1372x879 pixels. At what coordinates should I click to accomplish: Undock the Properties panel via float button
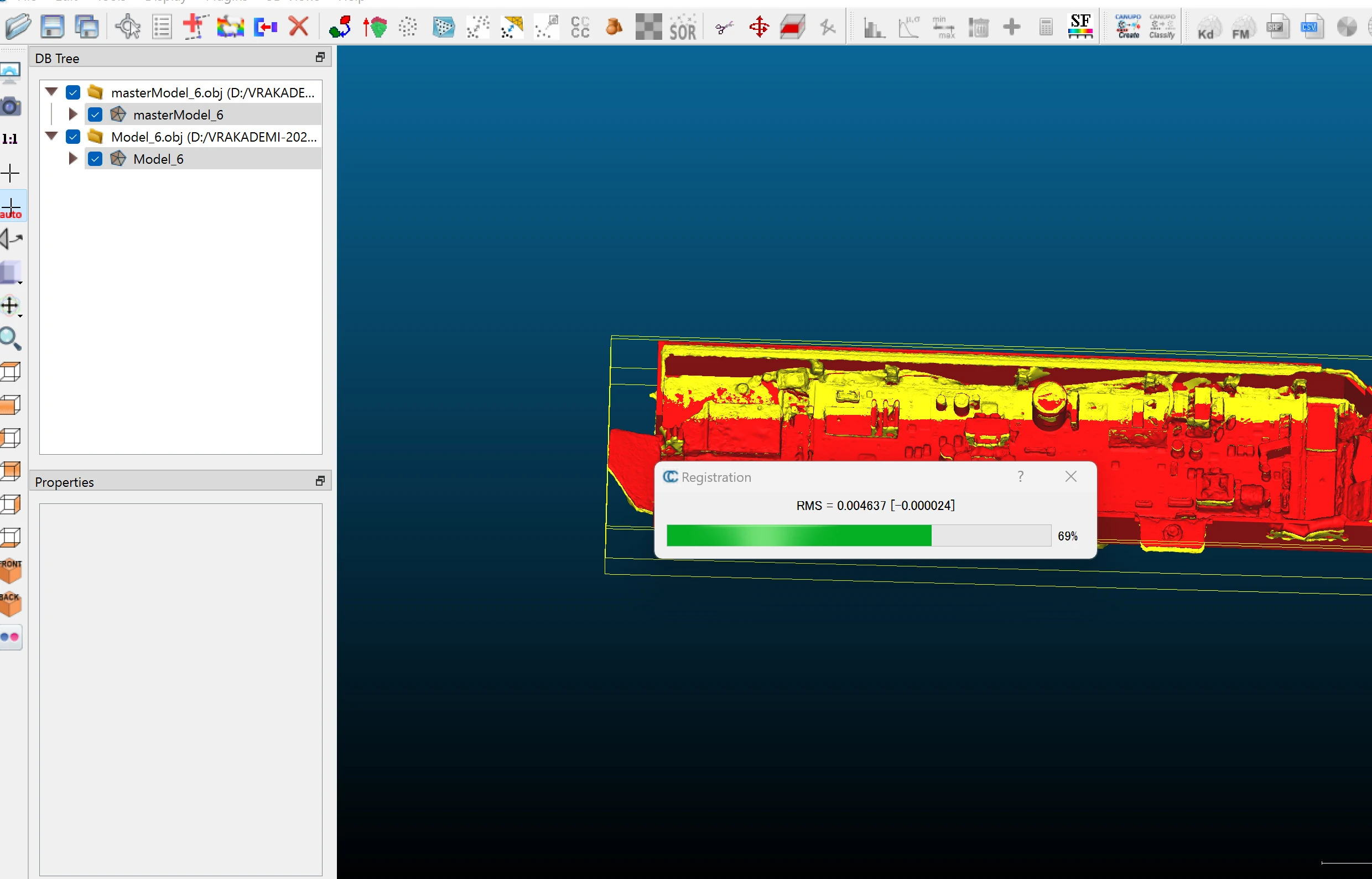tap(320, 481)
